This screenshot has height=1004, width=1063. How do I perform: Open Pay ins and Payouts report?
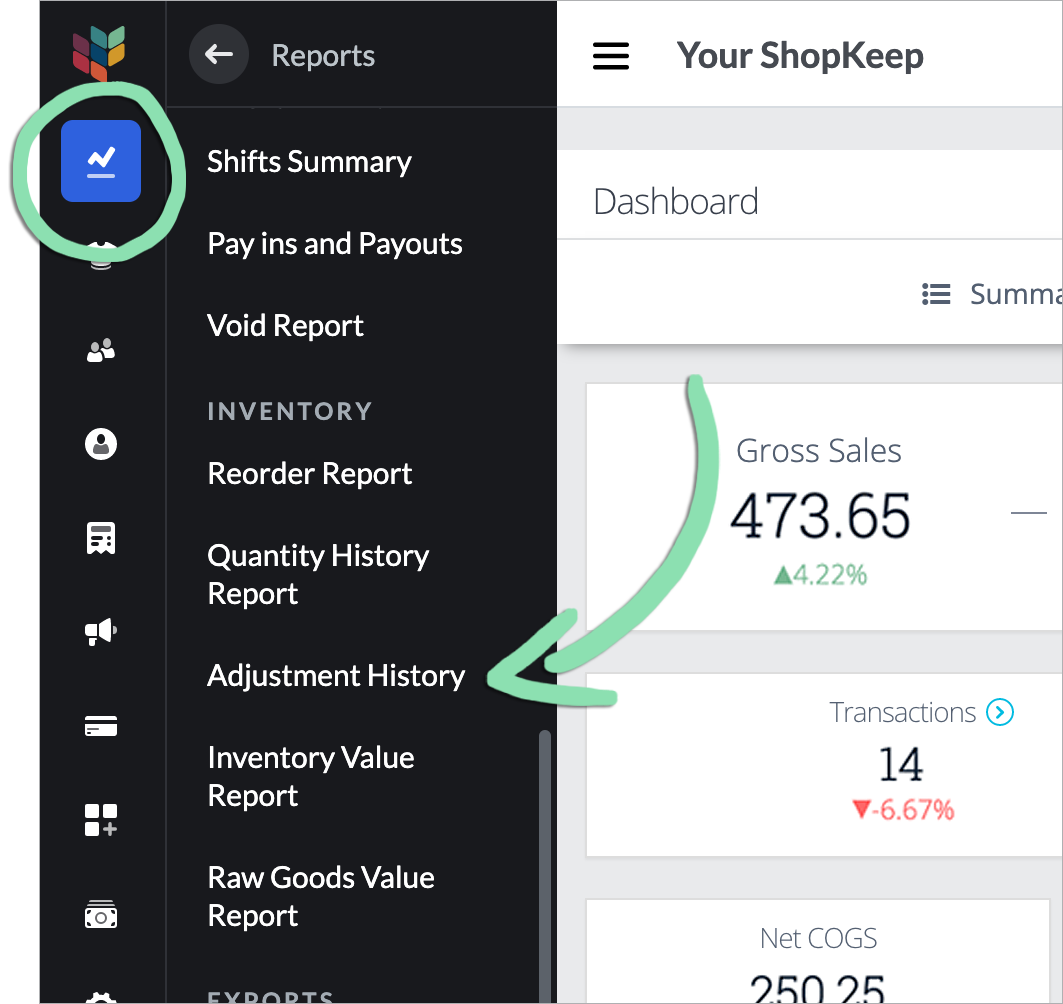click(x=335, y=244)
